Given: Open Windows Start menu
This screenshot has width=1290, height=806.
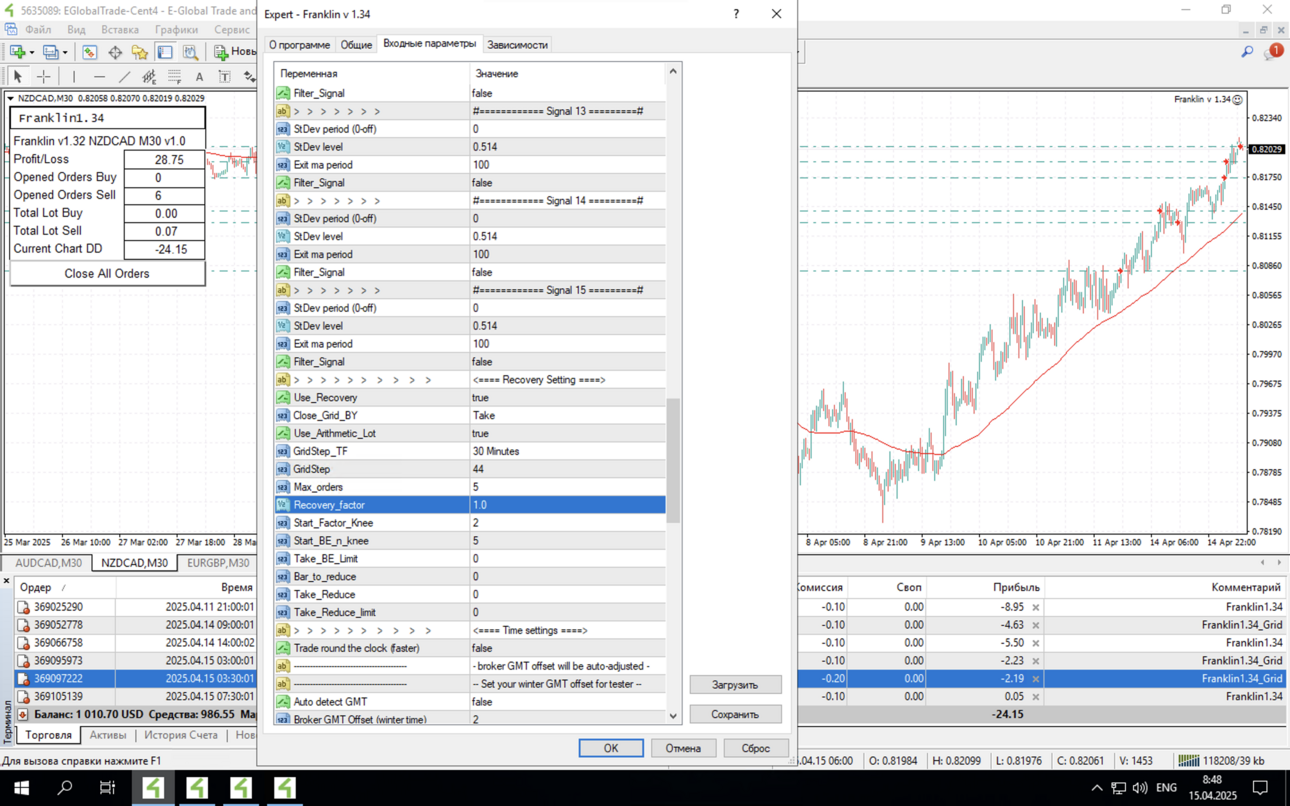Looking at the screenshot, I should [x=21, y=788].
